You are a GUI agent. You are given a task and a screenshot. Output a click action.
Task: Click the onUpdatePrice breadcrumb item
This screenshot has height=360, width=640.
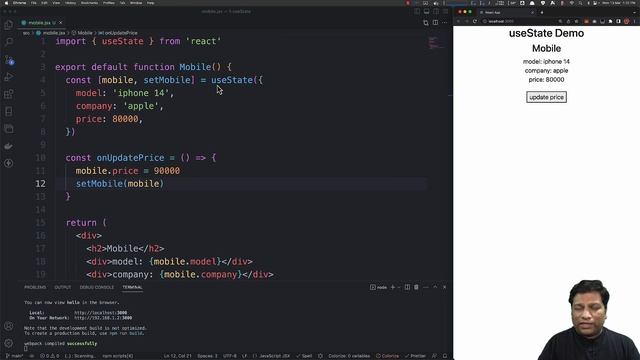[x=118, y=33]
